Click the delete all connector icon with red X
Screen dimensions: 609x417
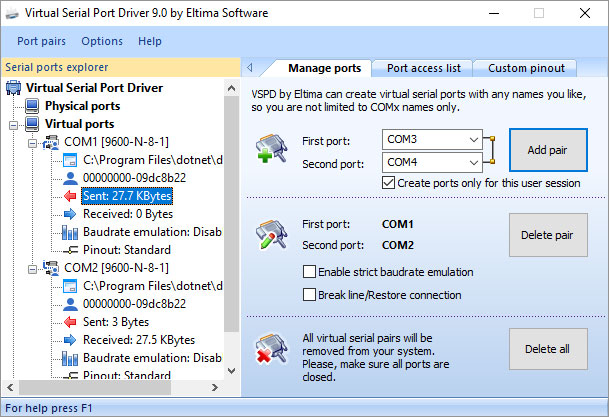tap(271, 349)
